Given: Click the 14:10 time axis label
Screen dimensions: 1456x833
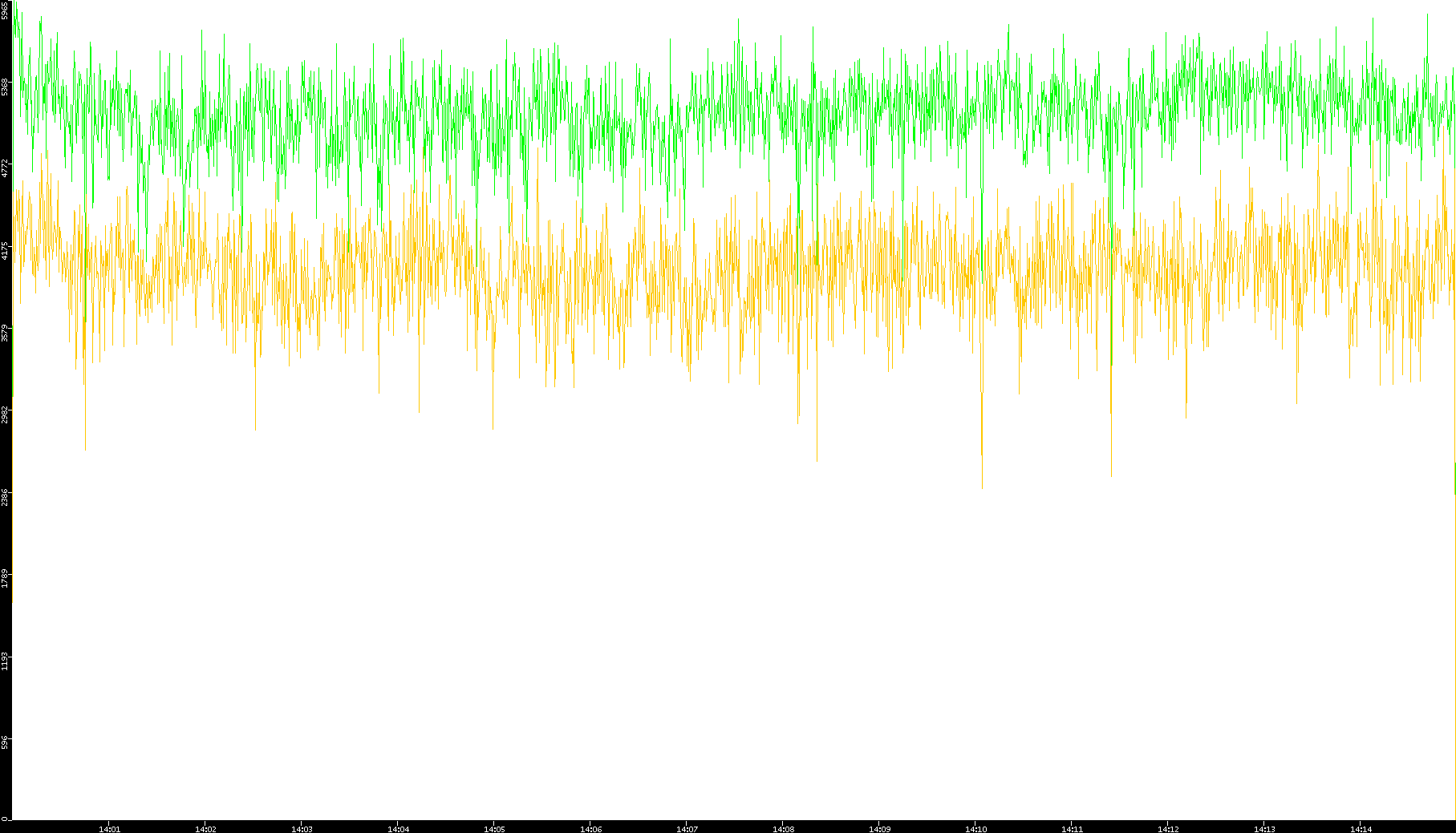Looking at the screenshot, I should 975,829.
